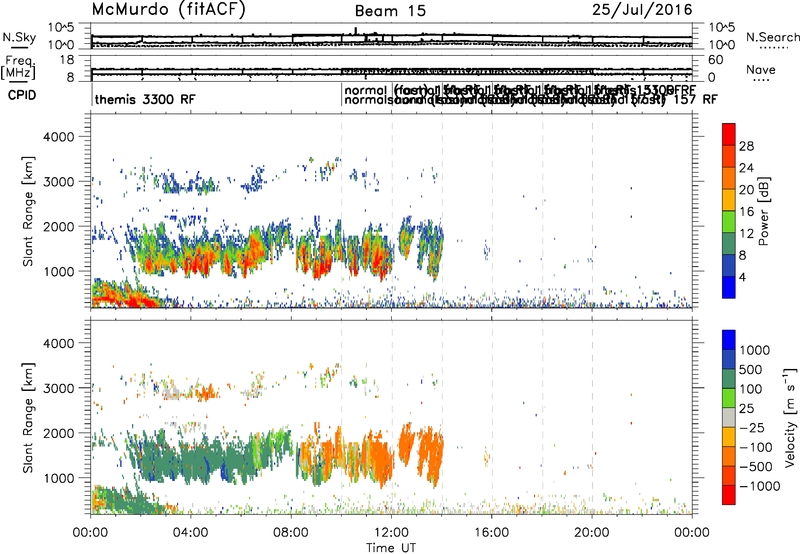This screenshot has width=800, height=554.
Task: Pick the light green 25–100 Velocity colorbar segment
Action: coord(729,398)
